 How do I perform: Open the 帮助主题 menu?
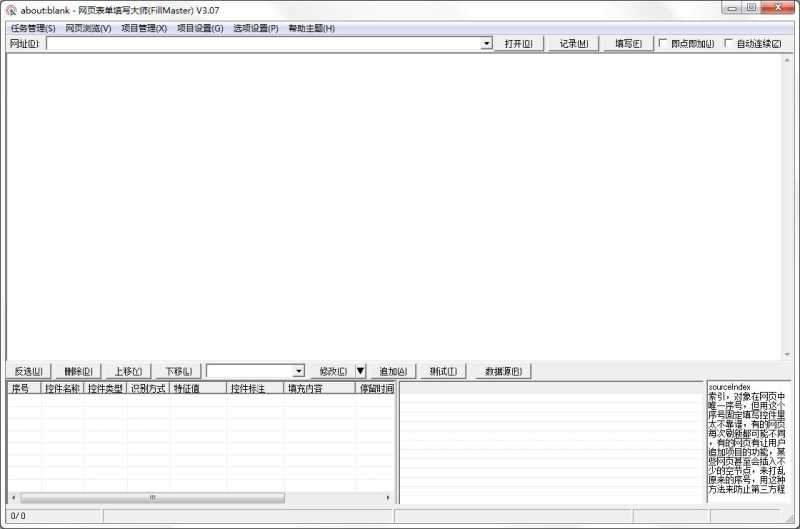point(311,28)
